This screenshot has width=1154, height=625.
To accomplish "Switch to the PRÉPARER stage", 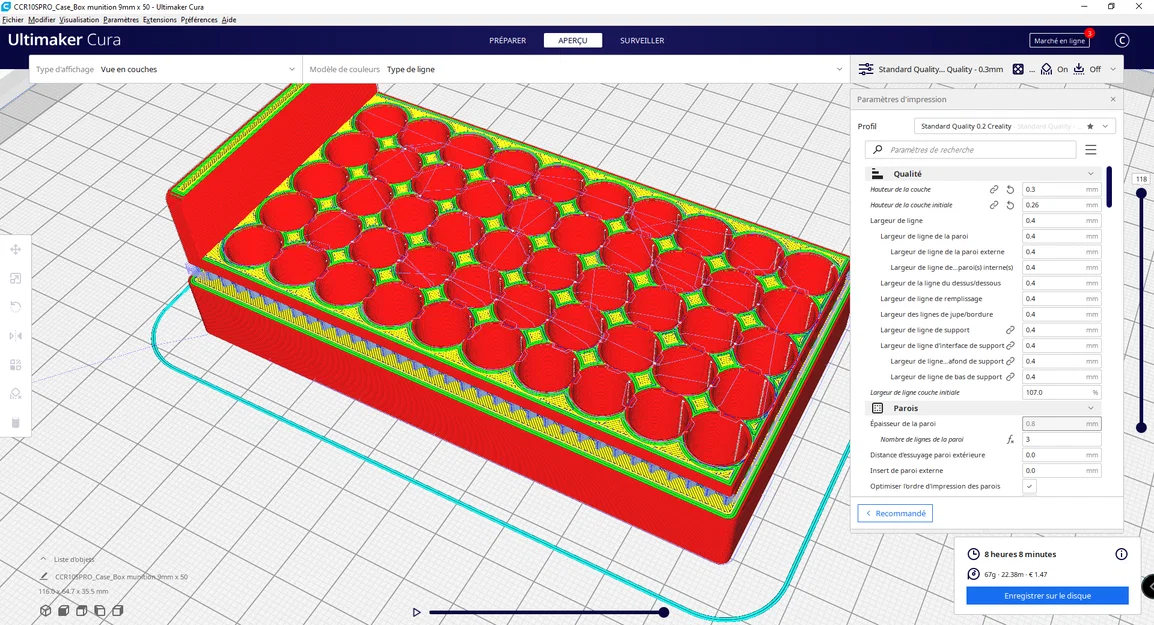I will point(508,40).
